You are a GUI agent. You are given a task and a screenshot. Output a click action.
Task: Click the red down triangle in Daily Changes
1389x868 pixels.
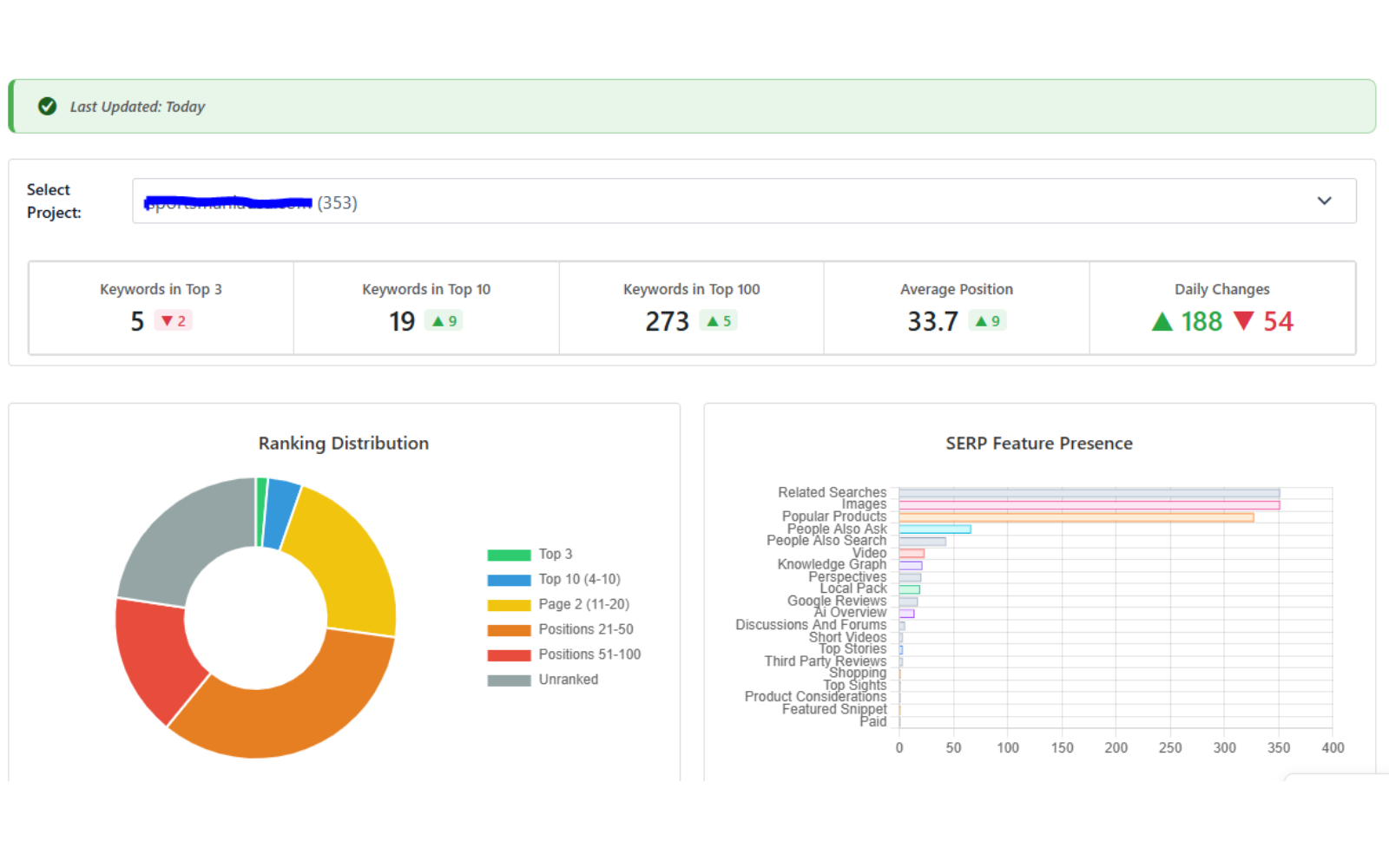(x=1244, y=320)
